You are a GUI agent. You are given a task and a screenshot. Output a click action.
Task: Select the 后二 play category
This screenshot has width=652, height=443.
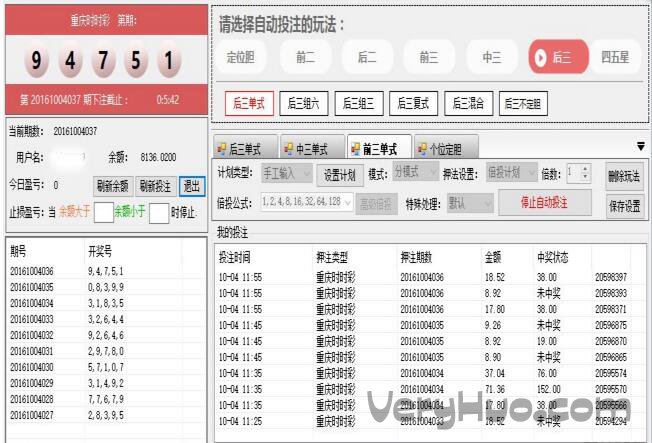(367, 57)
